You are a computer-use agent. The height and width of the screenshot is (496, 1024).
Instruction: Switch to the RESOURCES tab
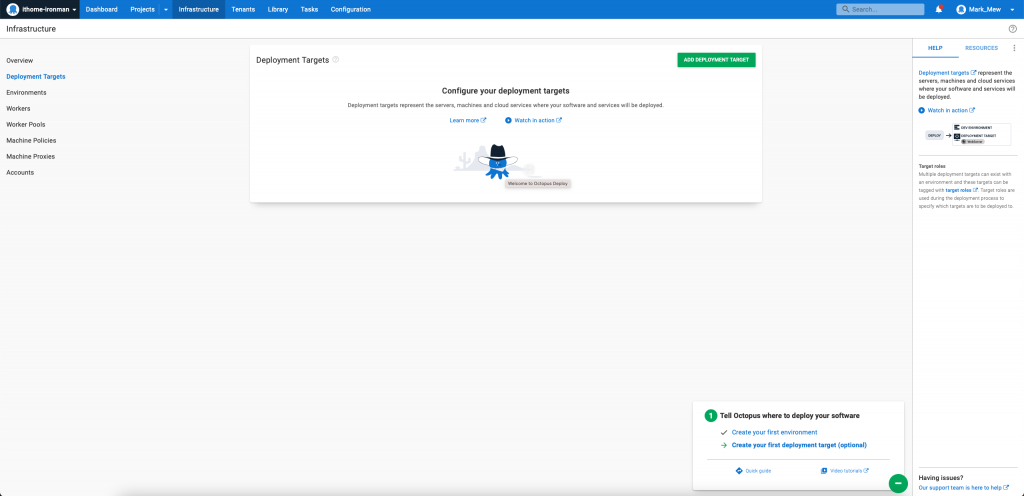[981, 48]
